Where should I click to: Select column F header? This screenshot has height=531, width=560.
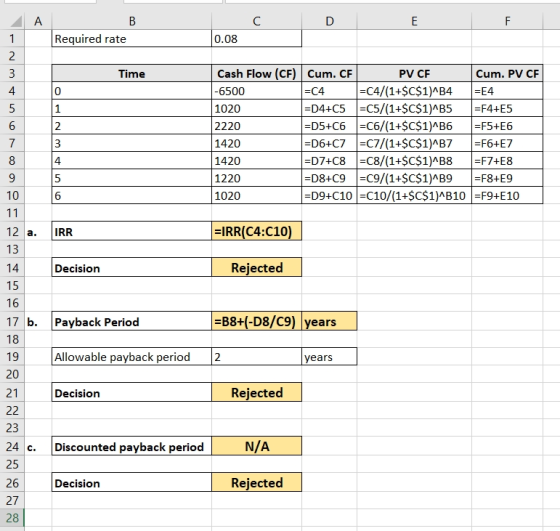(507, 21)
